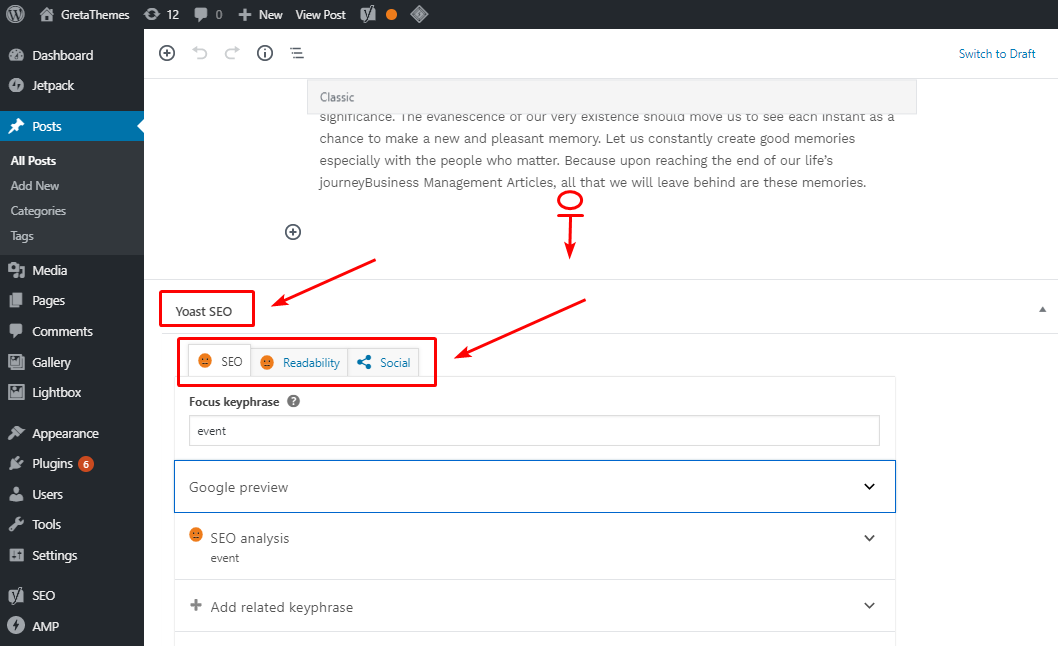Open the Yoast SEO menu in sidebar
The height and width of the screenshot is (646, 1058).
click(x=72, y=595)
